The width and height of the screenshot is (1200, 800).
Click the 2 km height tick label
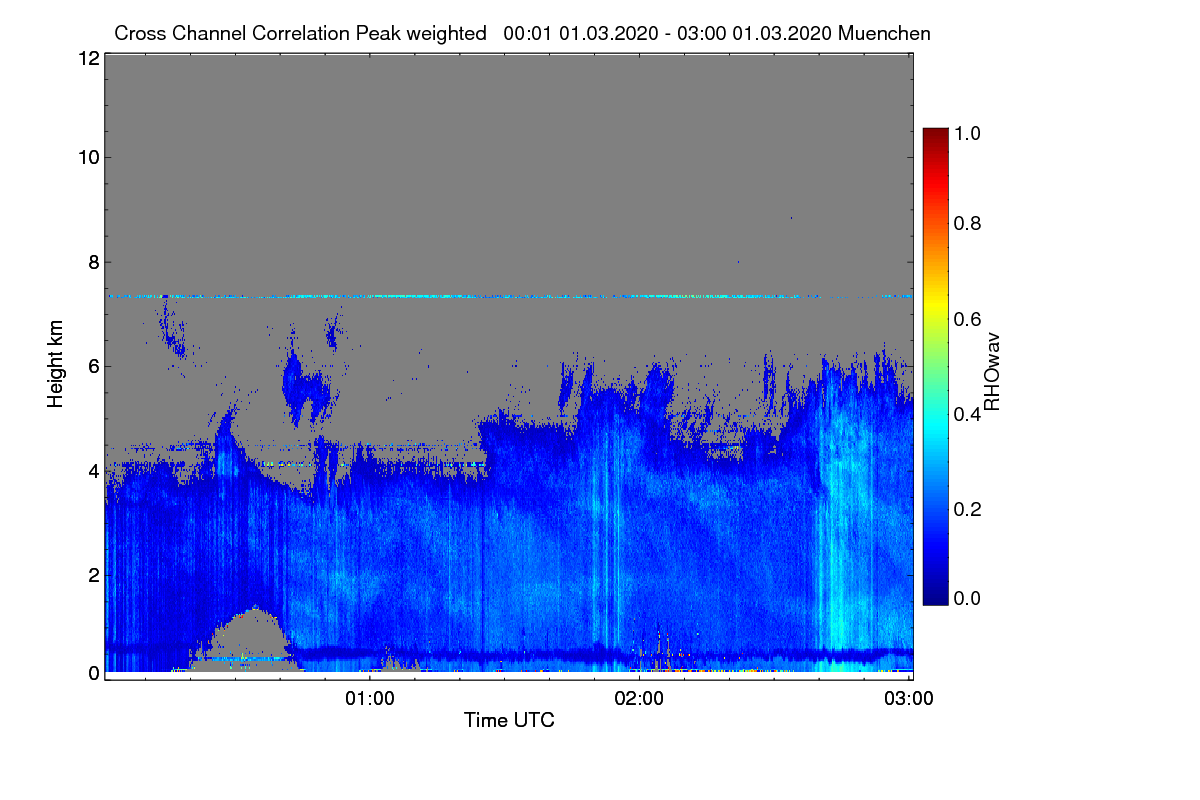click(x=92, y=574)
